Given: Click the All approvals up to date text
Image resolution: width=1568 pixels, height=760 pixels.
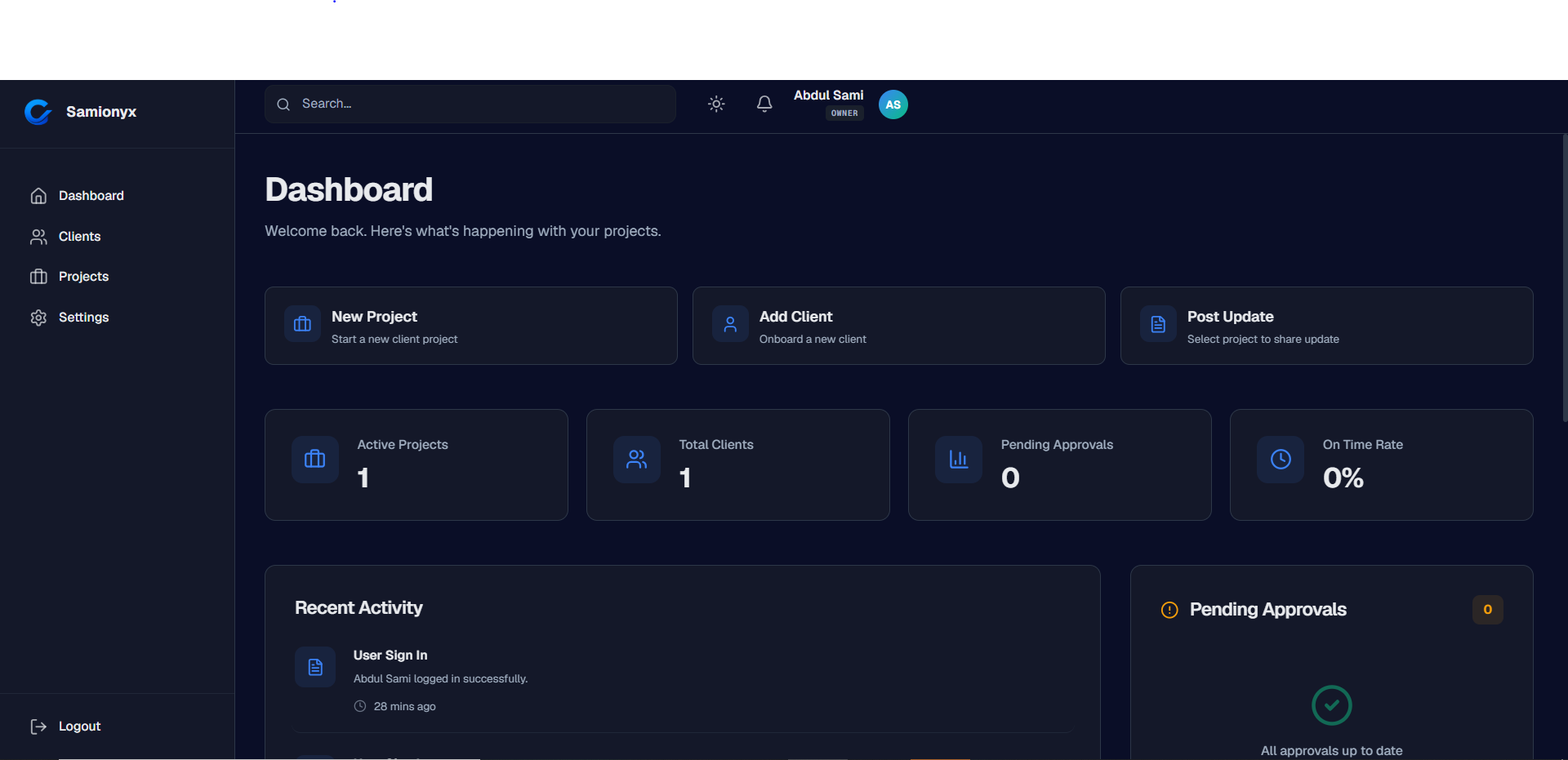Looking at the screenshot, I should 1332,751.
